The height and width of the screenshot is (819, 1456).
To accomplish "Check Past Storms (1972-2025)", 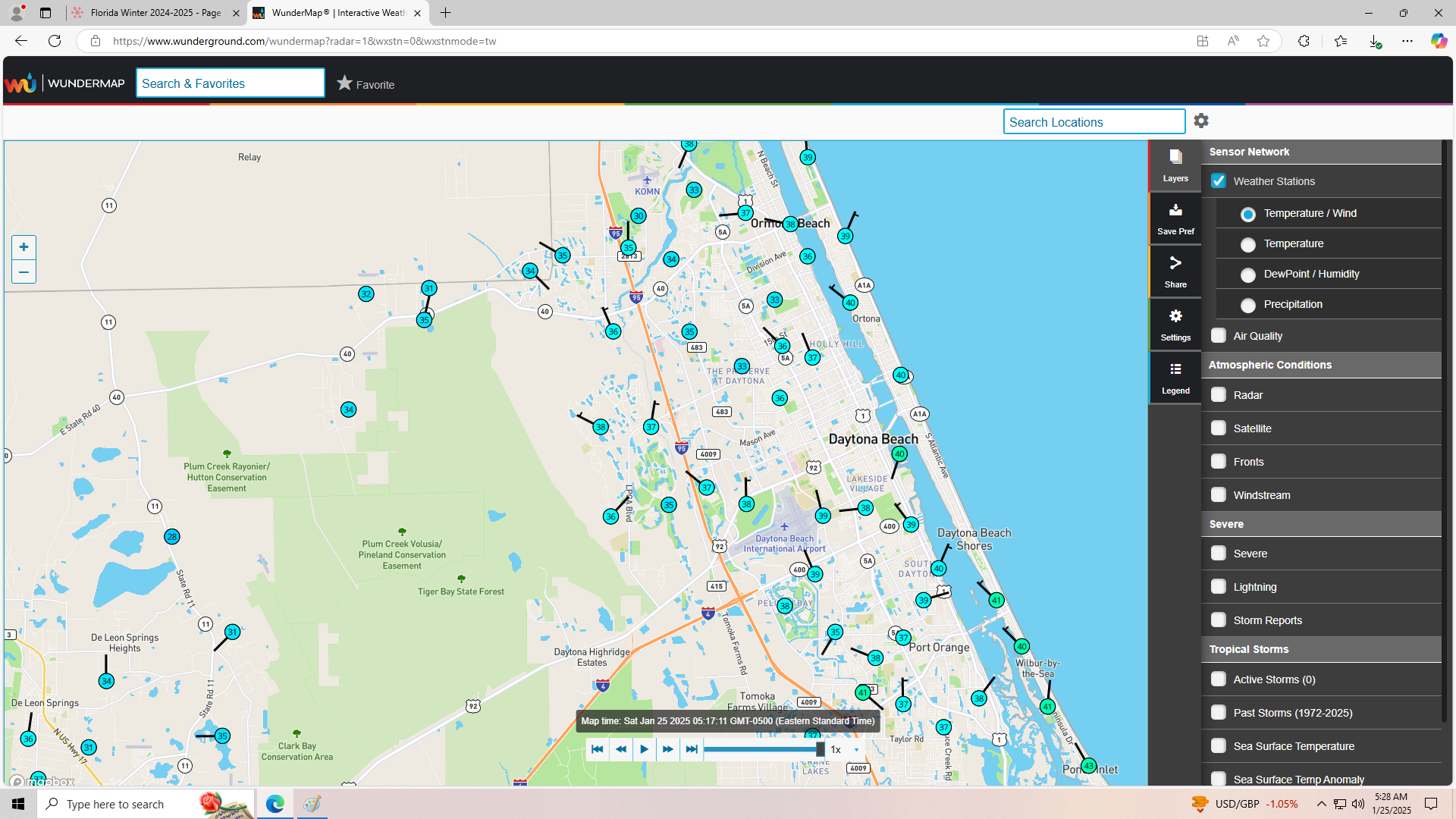I will point(1219,712).
